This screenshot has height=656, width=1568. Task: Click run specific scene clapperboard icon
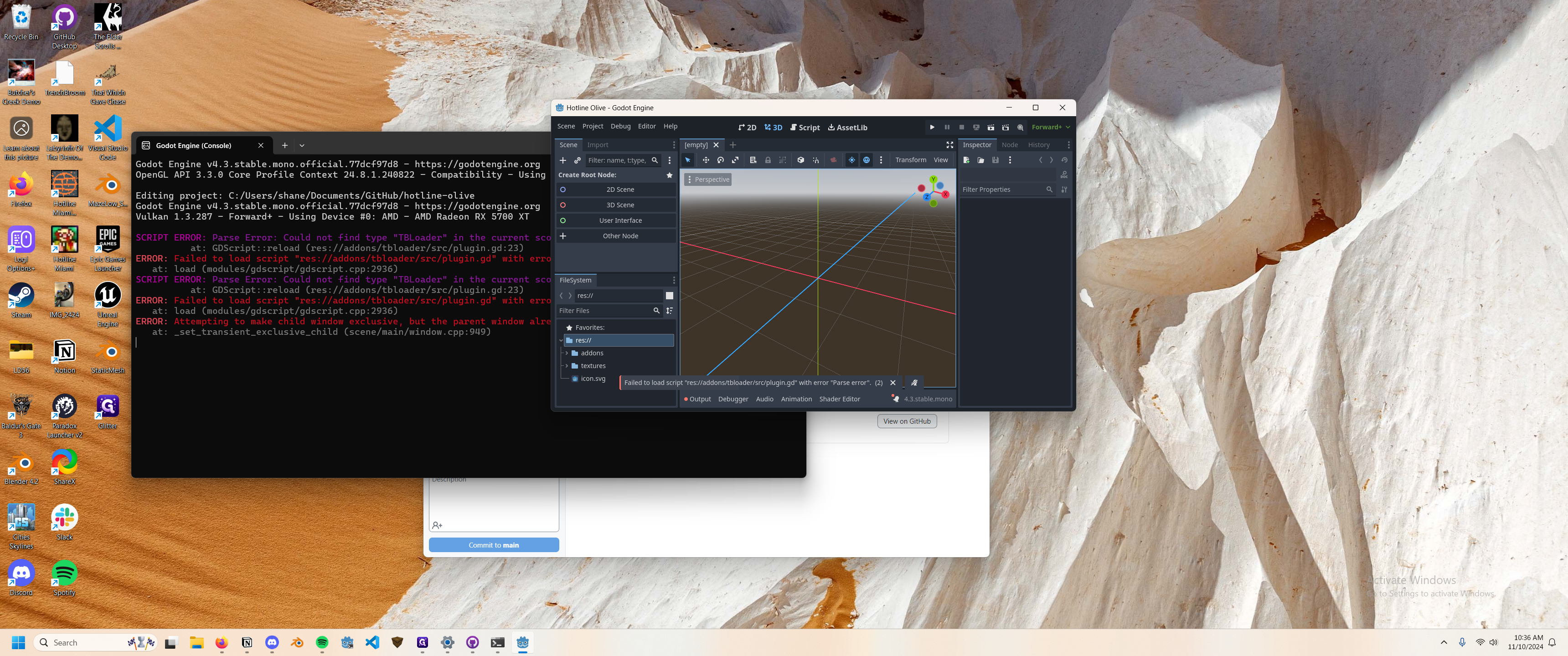pyautogui.click(x=1005, y=127)
